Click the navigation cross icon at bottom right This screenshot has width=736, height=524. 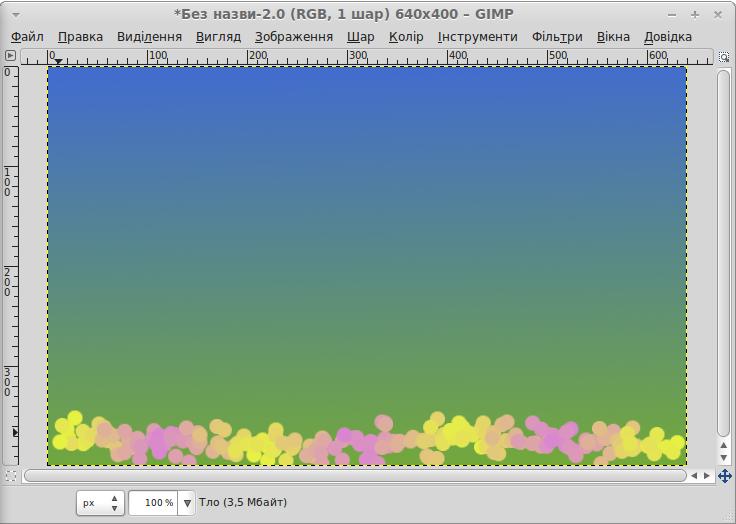[724, 476]
